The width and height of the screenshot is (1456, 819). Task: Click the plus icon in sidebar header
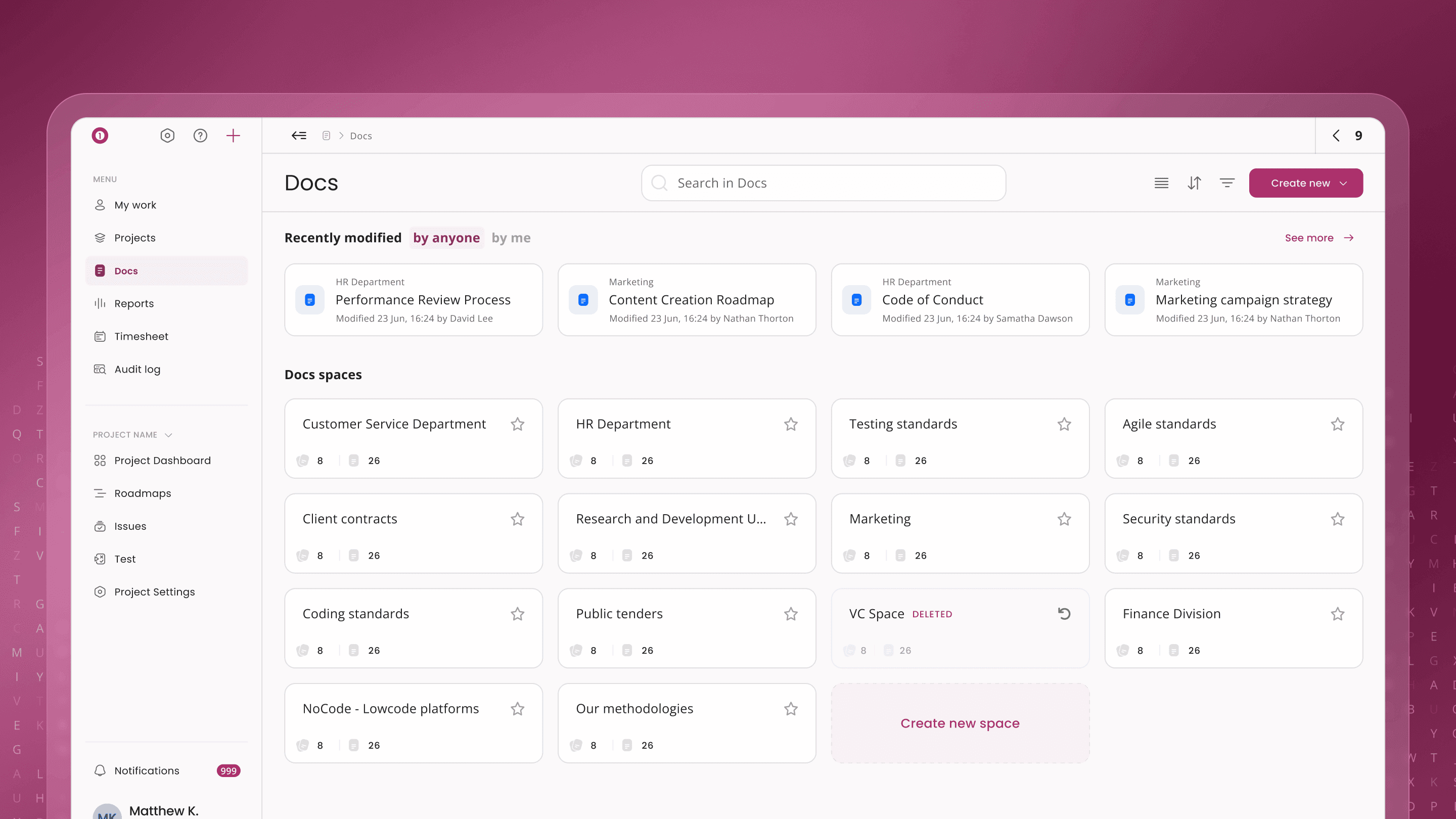pyautogui.click(x=233, y=135)
